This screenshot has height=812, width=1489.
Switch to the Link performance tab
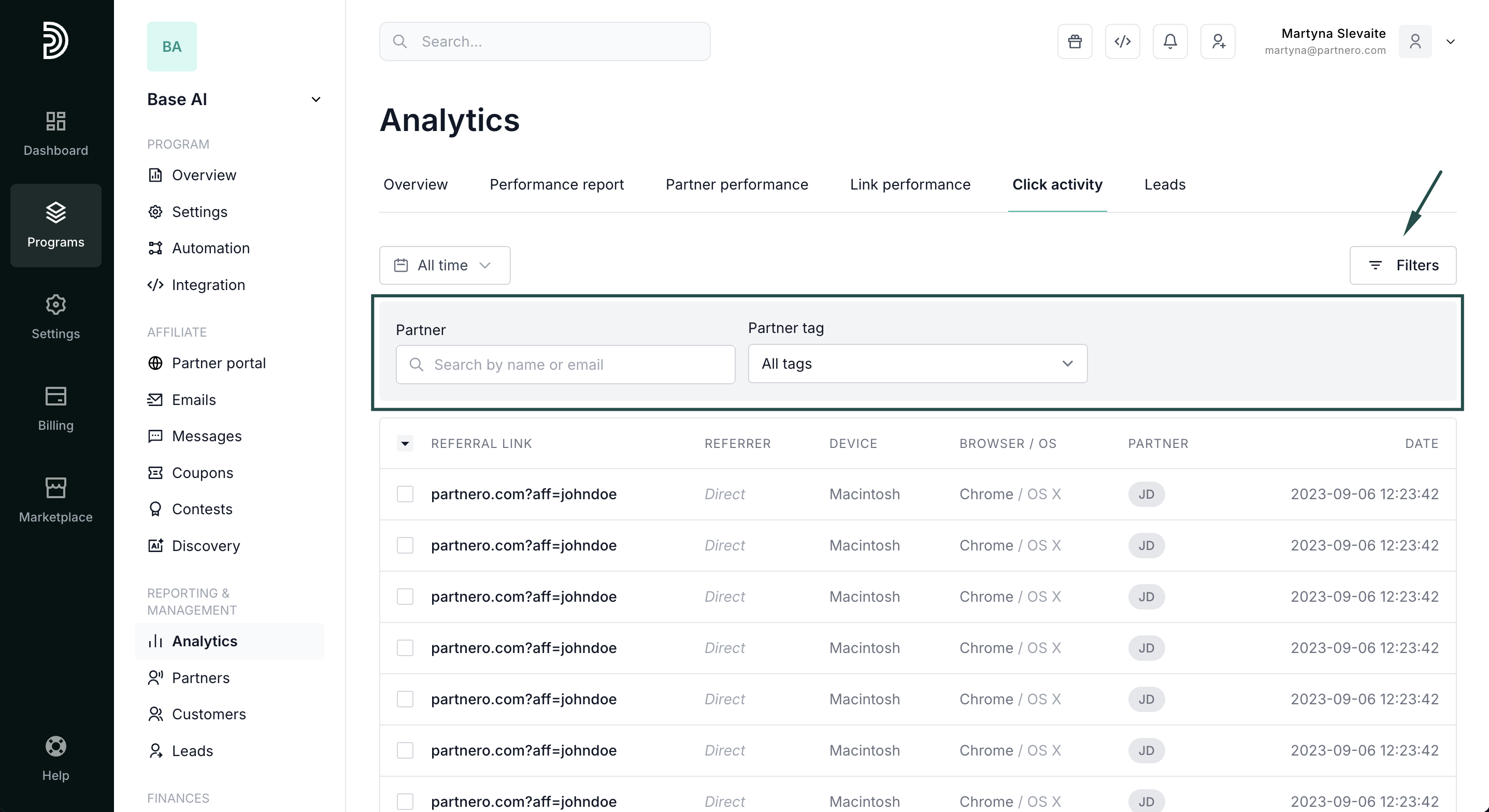[910, 184]
